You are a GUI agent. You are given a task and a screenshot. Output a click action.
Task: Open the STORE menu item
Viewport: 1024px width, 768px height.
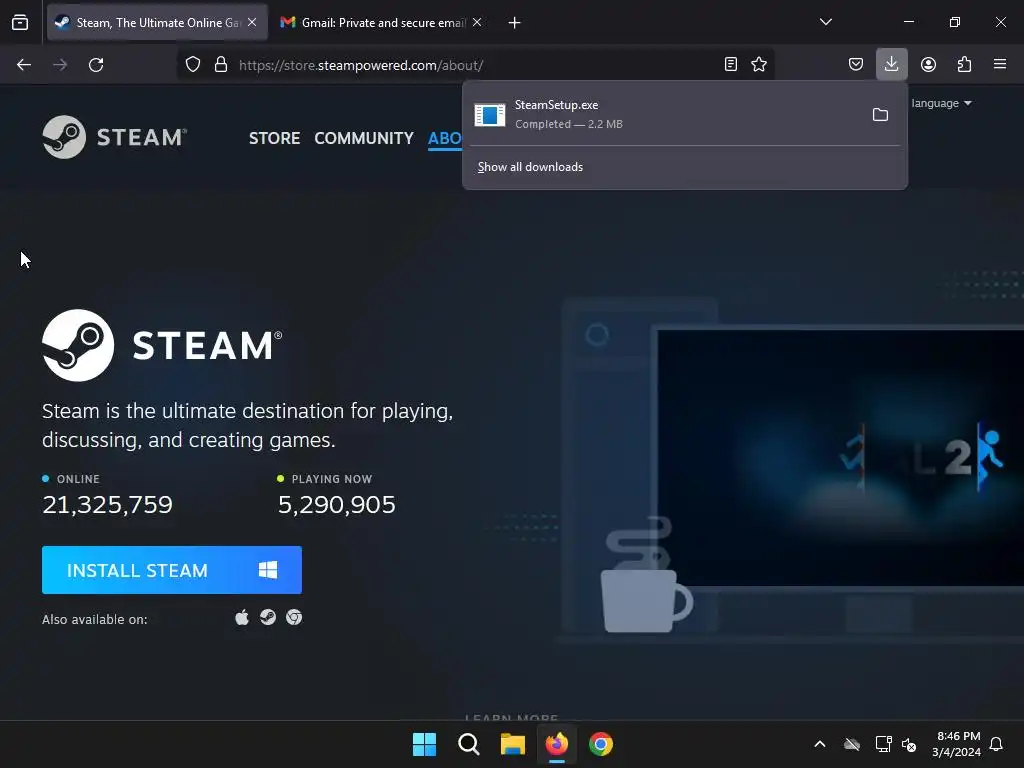(x=274, y=138)
